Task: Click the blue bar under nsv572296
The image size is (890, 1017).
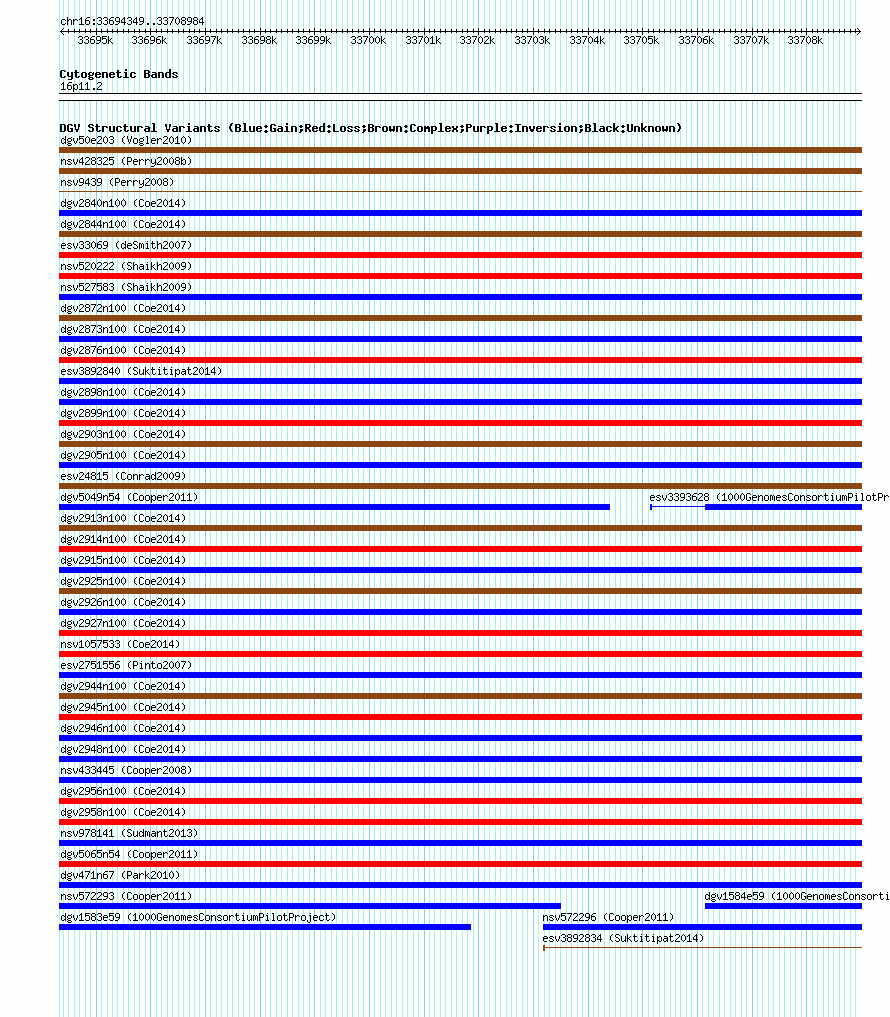Action: (702, 927)
